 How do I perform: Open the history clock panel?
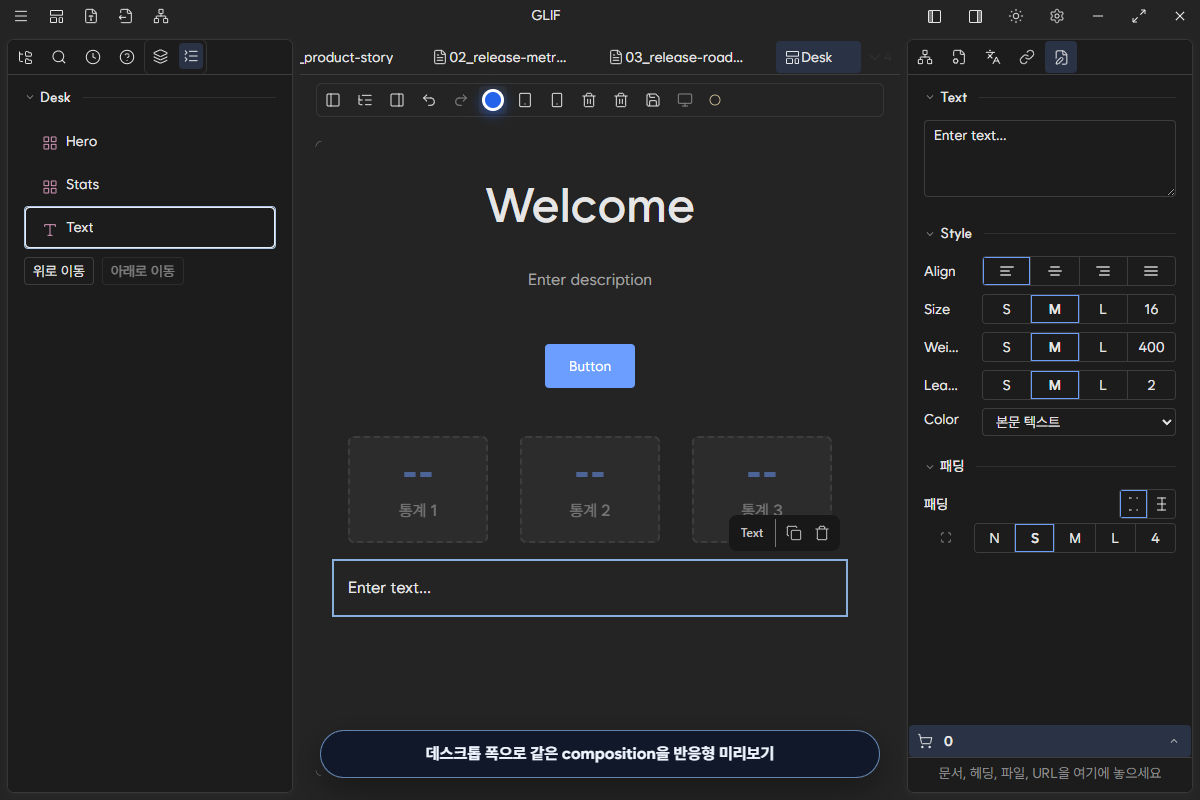click(x=93, y=57)
